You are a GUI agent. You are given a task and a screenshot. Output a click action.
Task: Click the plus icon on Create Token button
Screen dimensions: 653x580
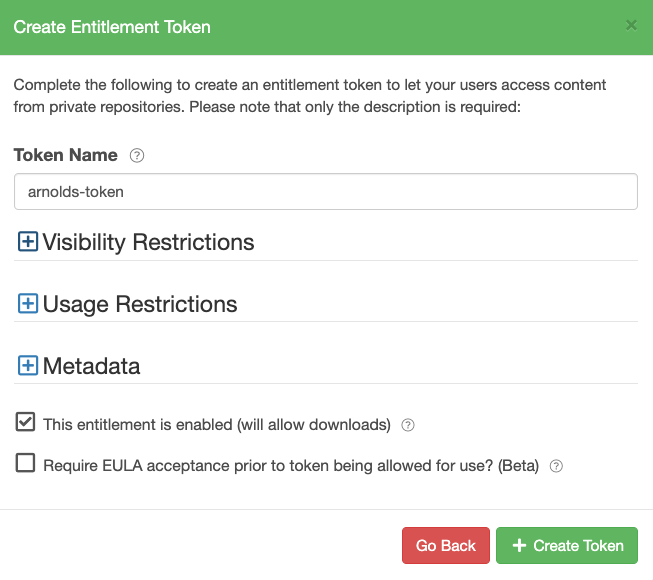(x=519, y=546)
